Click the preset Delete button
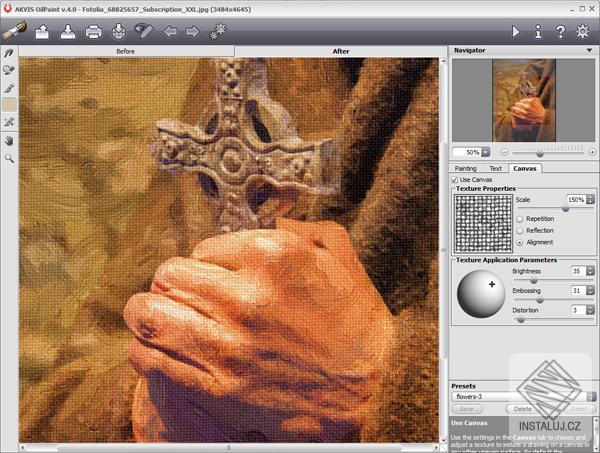Screen dimensions: 600x453 pos(522,409)
